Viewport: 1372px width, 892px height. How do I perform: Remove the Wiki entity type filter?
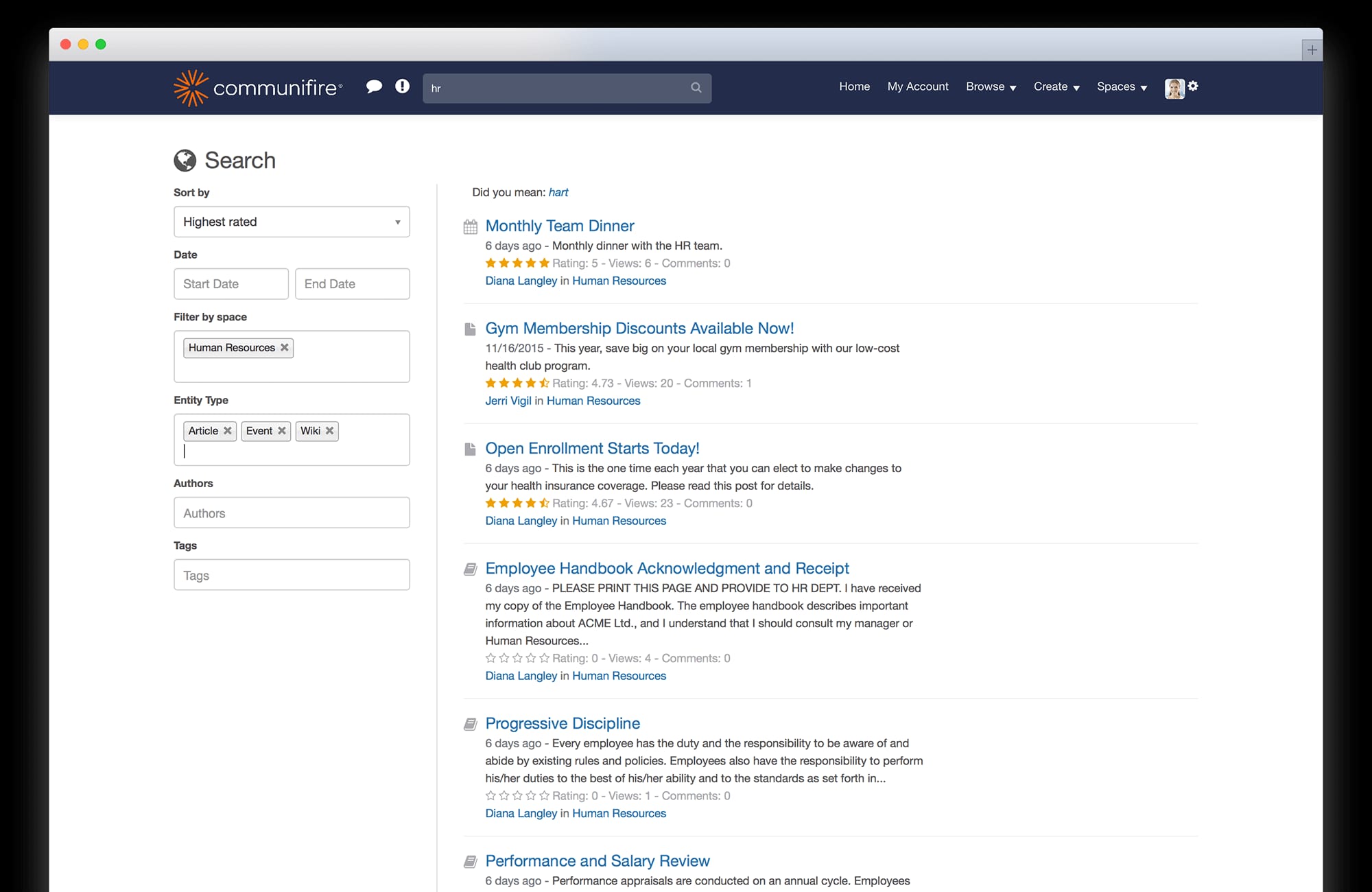[329, 431]
